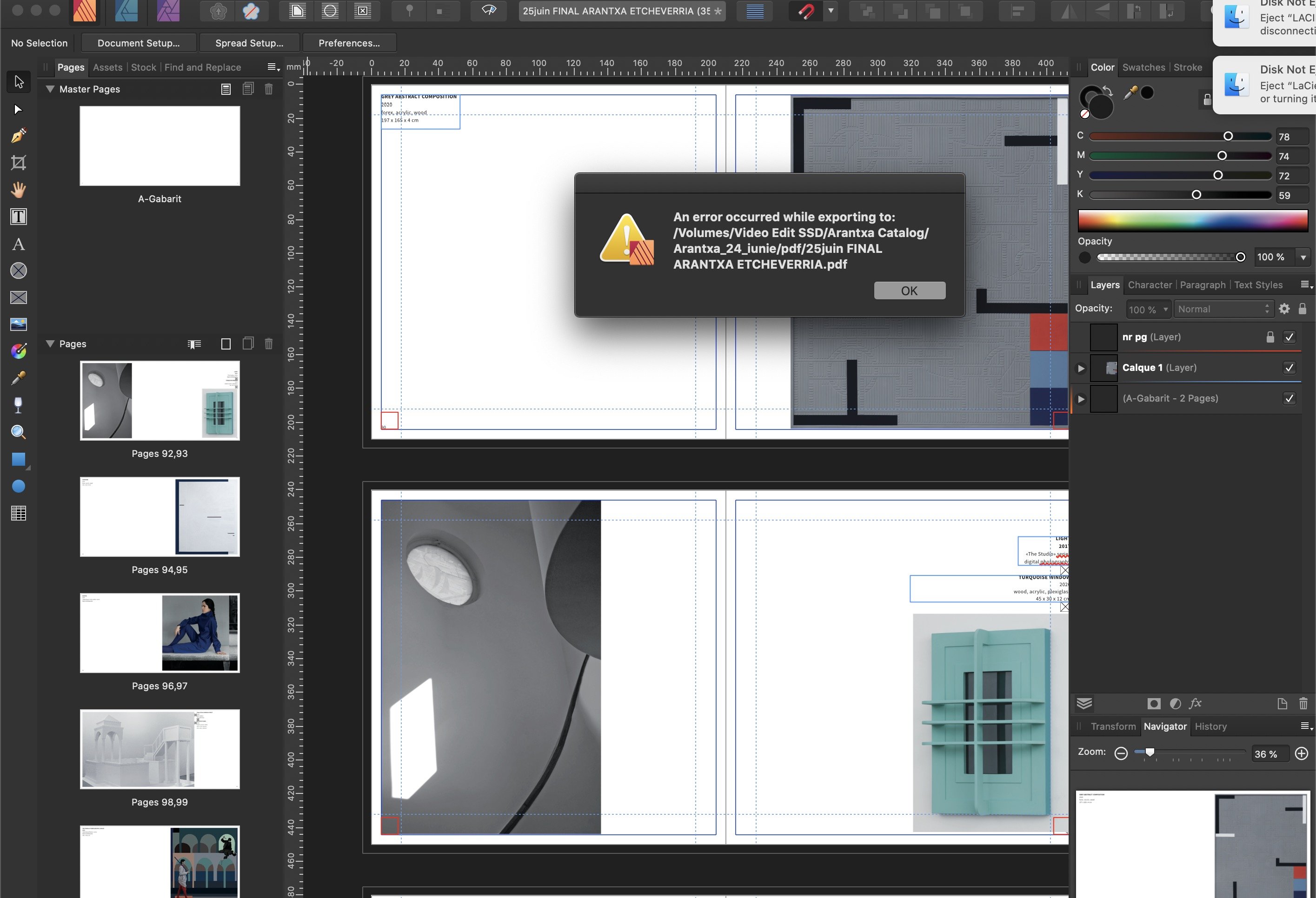Image resolution: width=1316 pixels, height=898 pixels.
Task: Toggle the Color panel lock icon
Action: pos(1207,99)
